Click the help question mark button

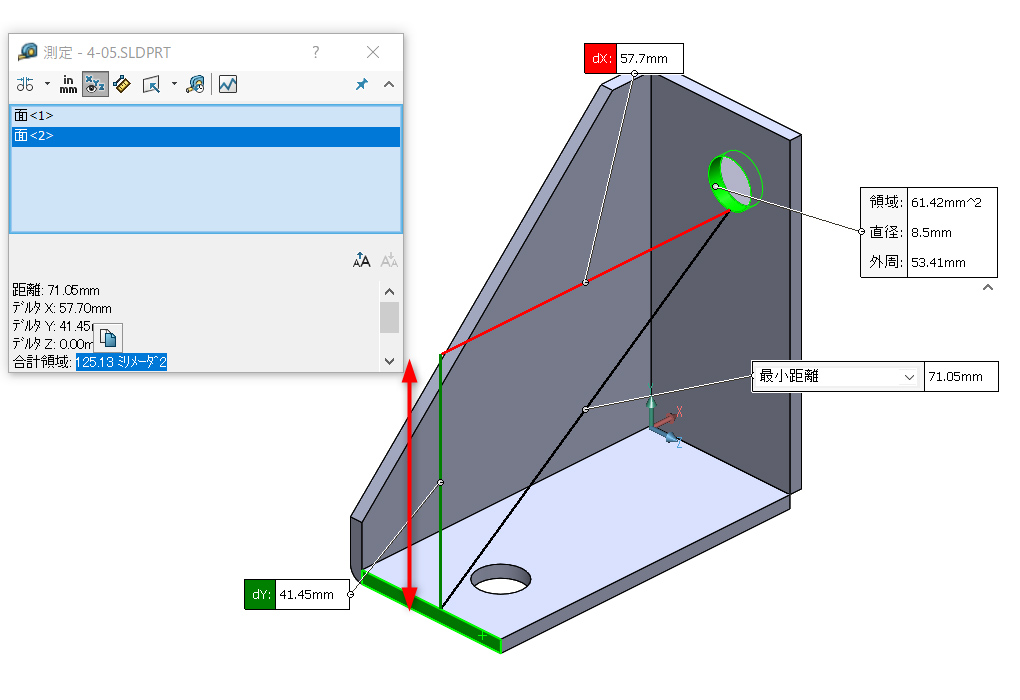[x=316, y=52]
